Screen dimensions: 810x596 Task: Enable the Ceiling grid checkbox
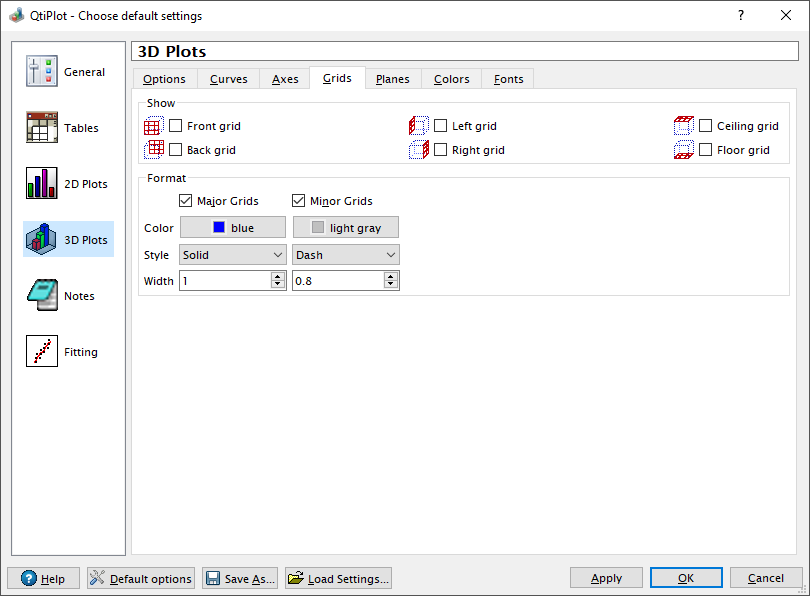706,126
